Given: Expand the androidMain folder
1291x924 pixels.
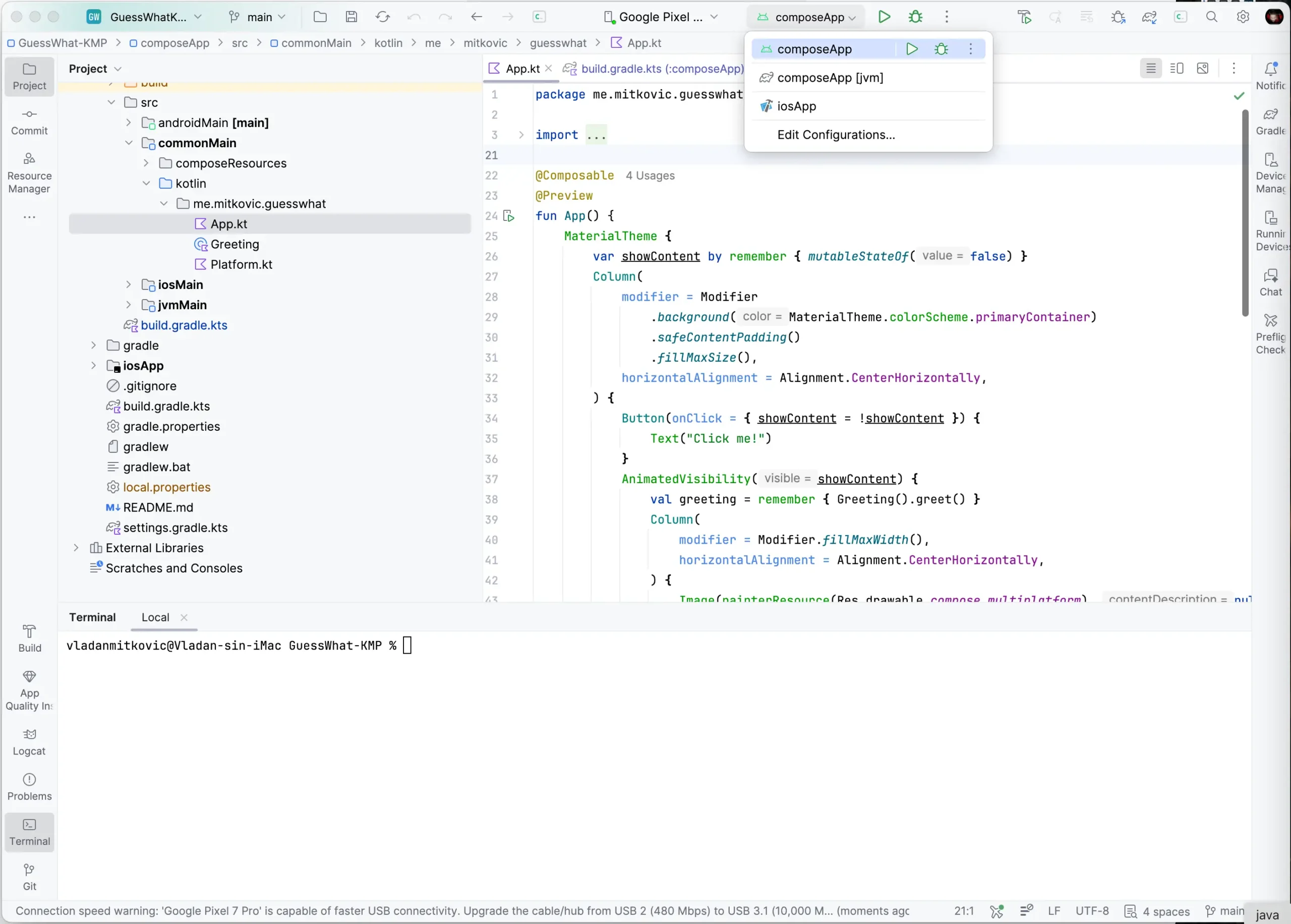Looking at the screenshot, I should [x=129, y=123].
